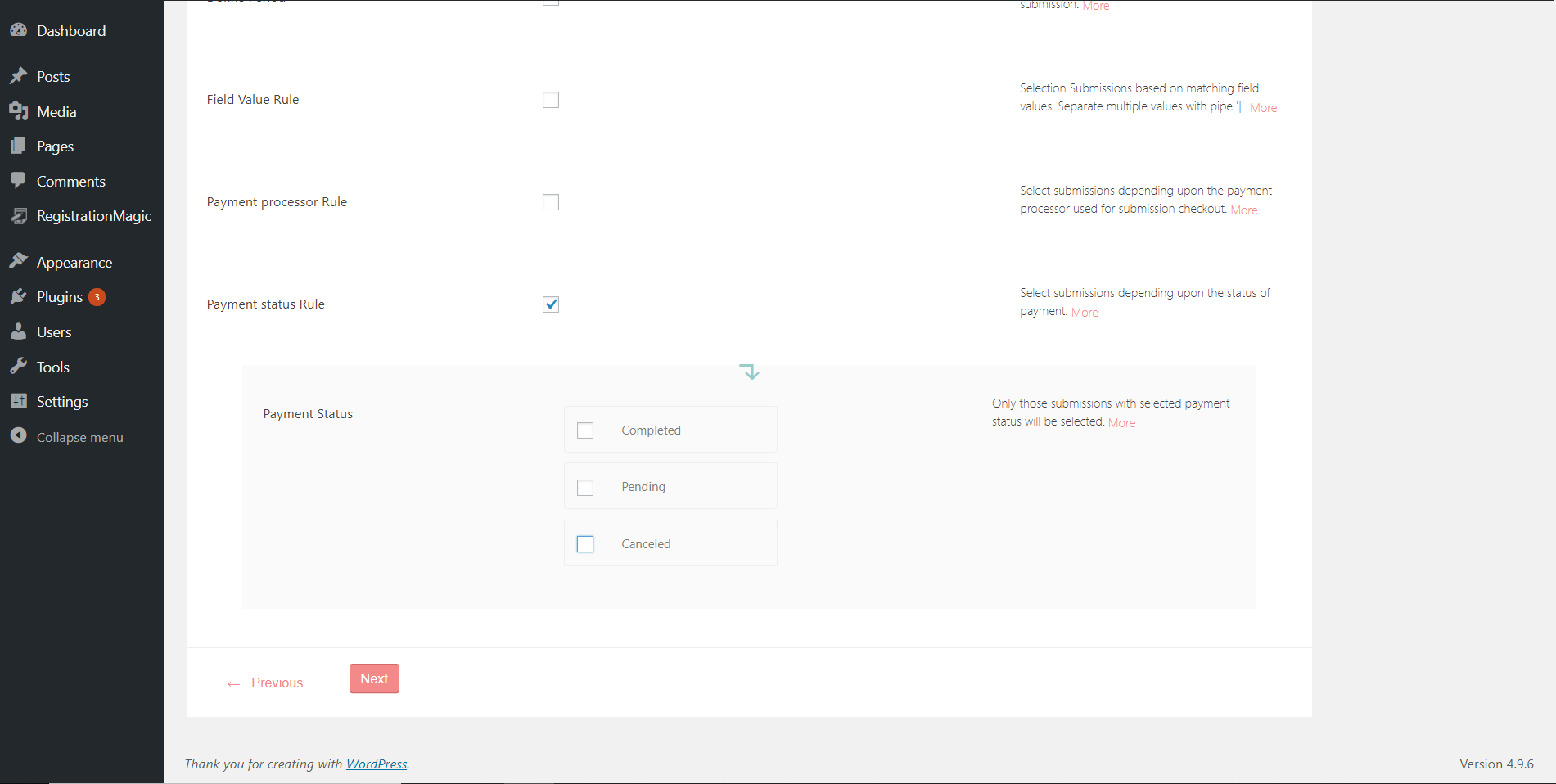Click the Media library icon

18,111
